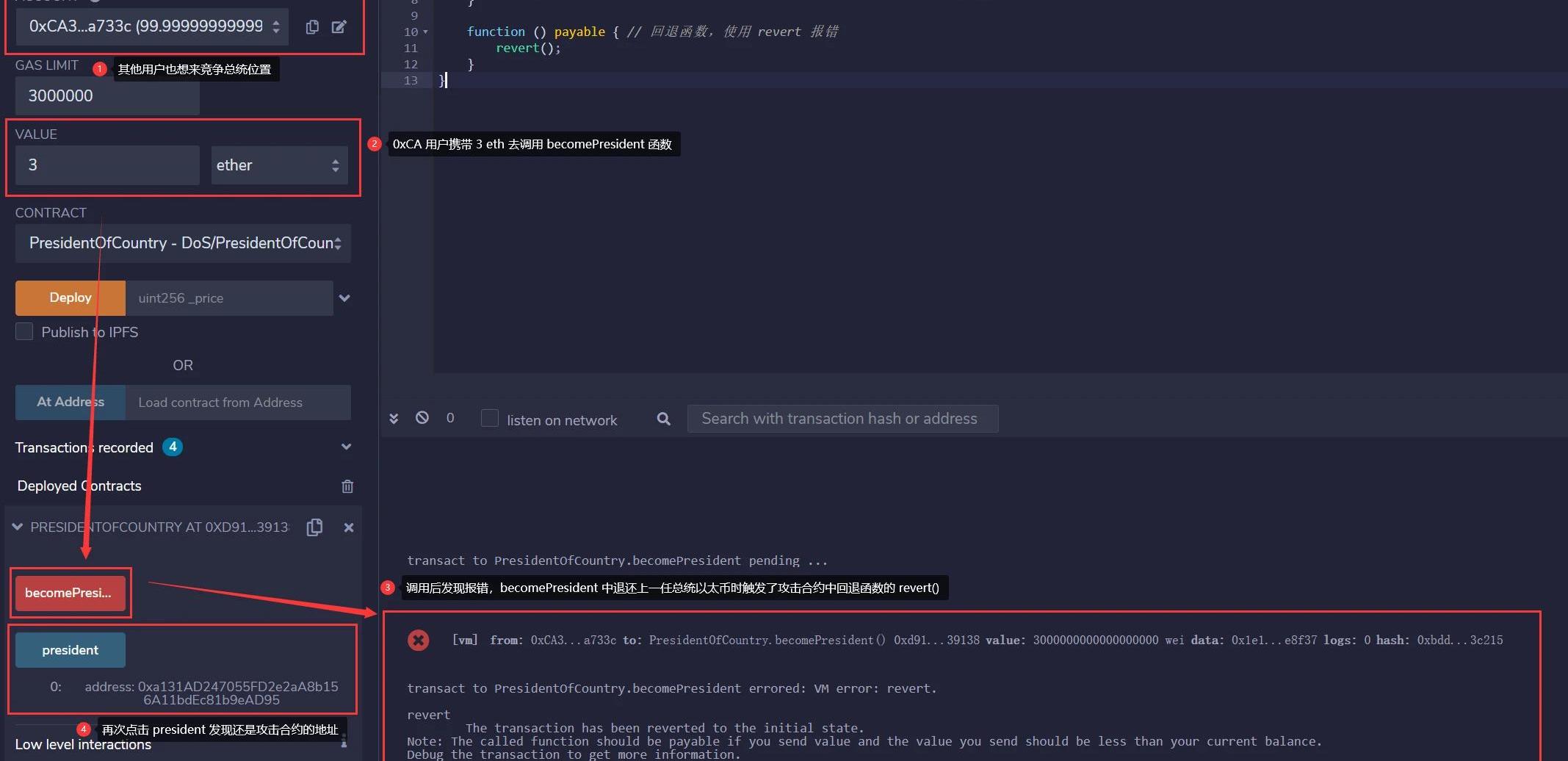Copy the deployed PresidentOfCountry contract address
This screenshot has height=761, width=1568.
coord(314,527)
